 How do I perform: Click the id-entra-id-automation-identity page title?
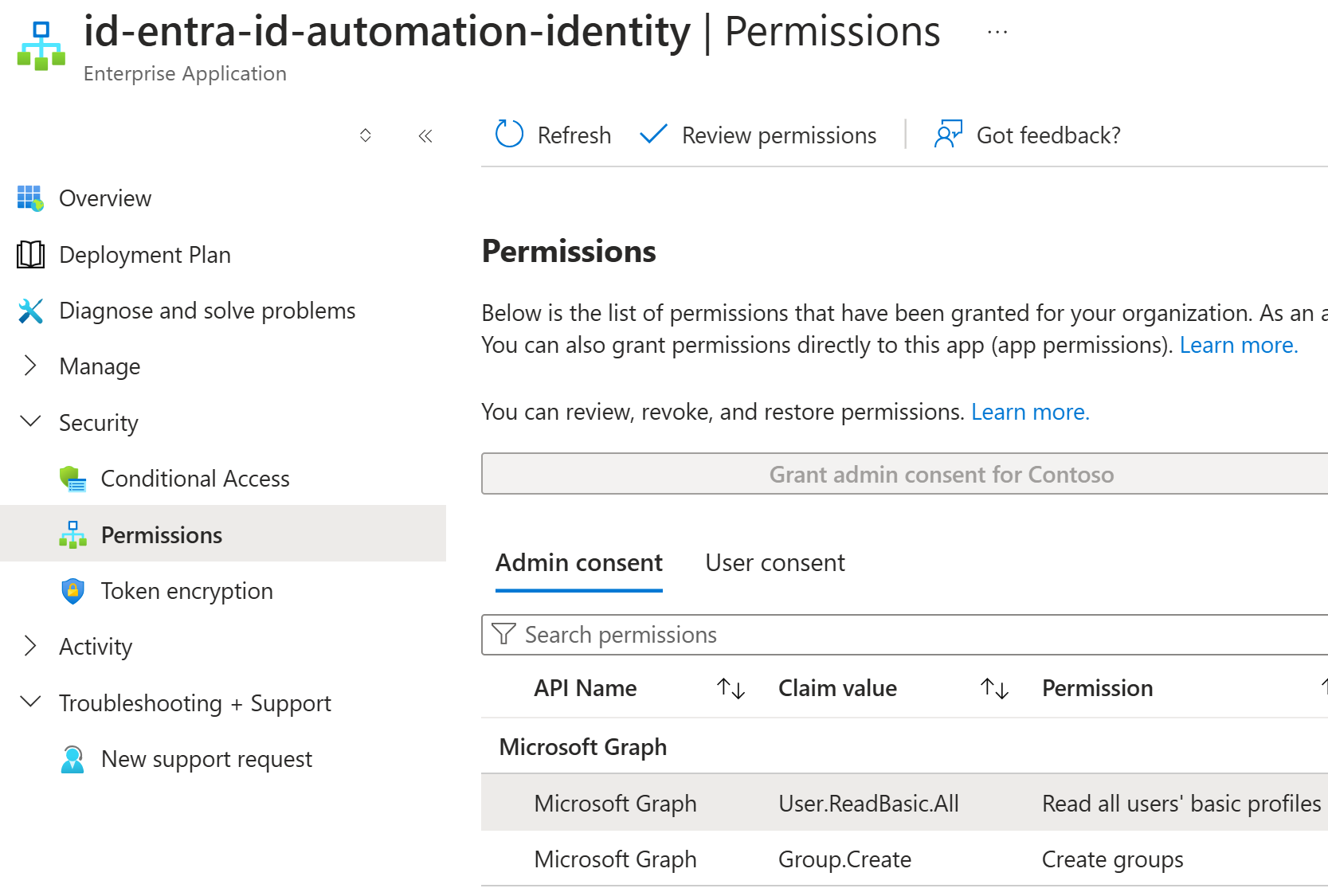pyautogui.click(x=386, y=33)
